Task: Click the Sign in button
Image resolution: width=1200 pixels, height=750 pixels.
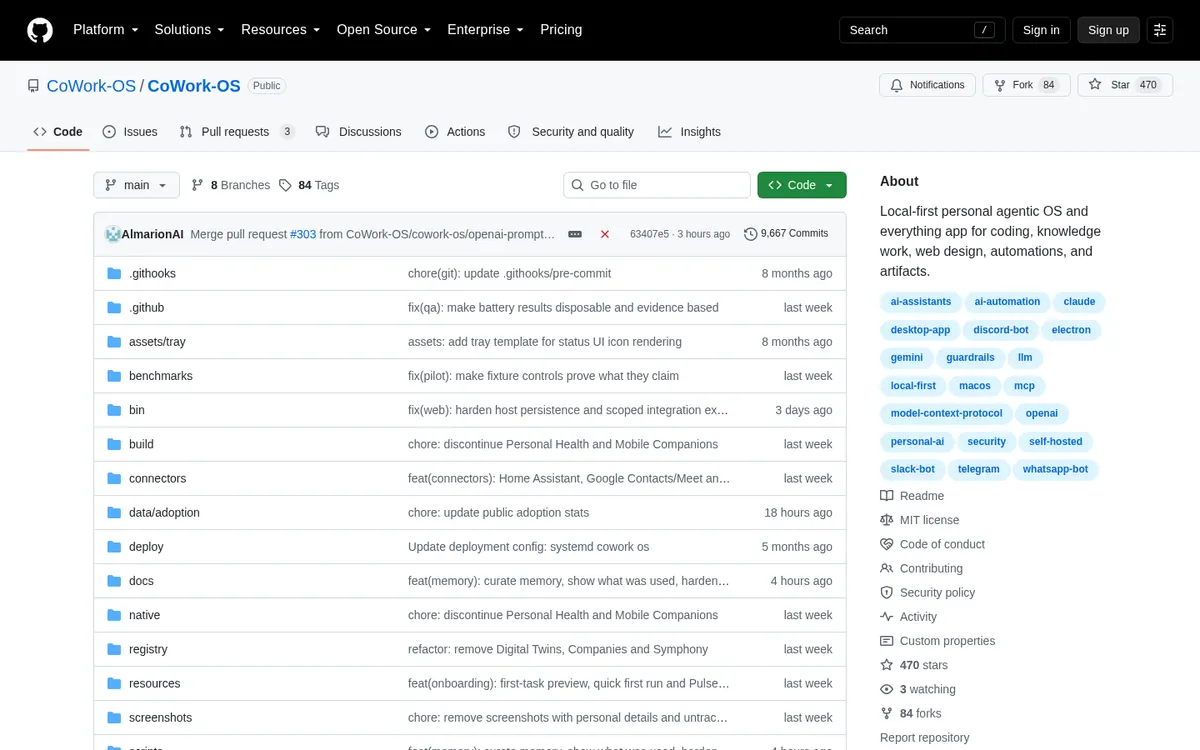Action: [1041, 30]
